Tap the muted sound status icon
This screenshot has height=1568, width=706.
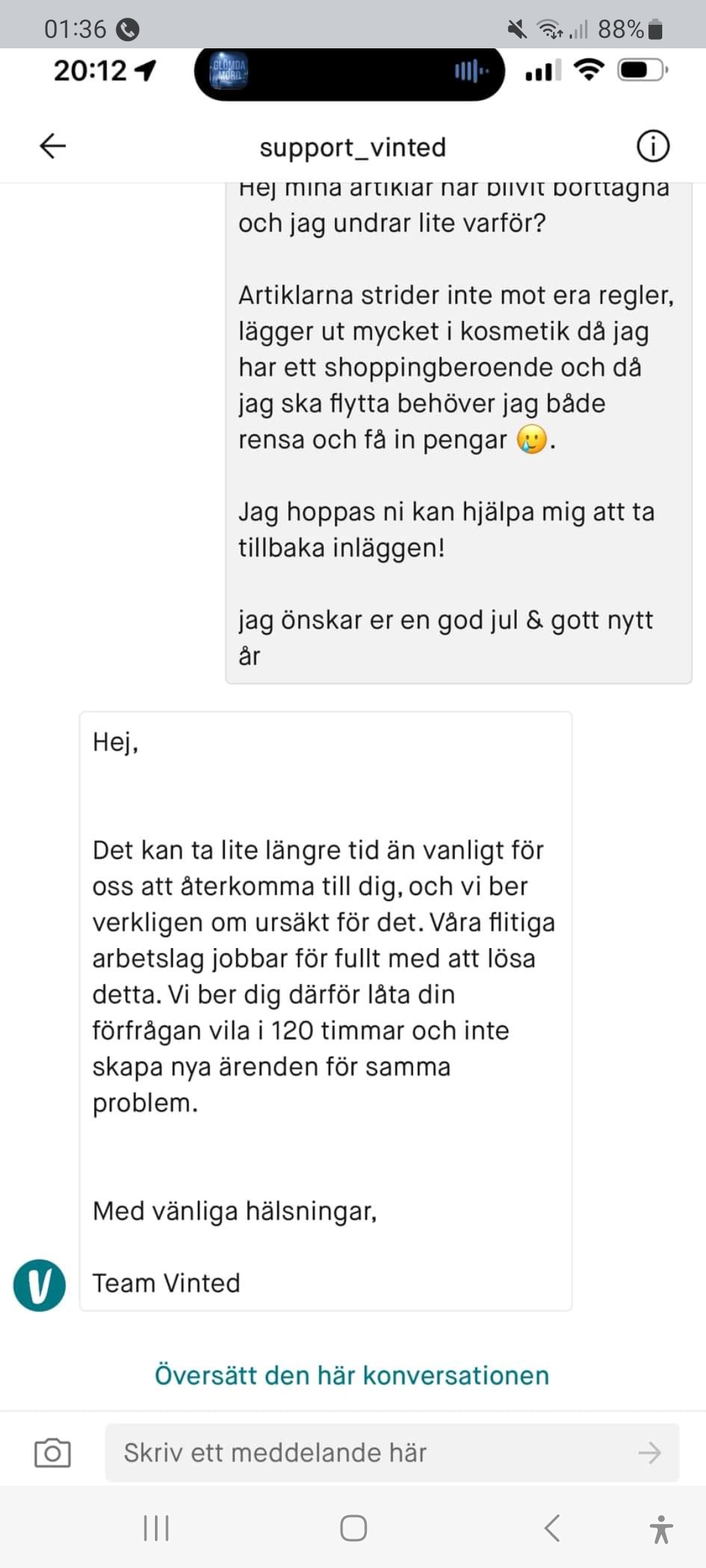point(517,29)
